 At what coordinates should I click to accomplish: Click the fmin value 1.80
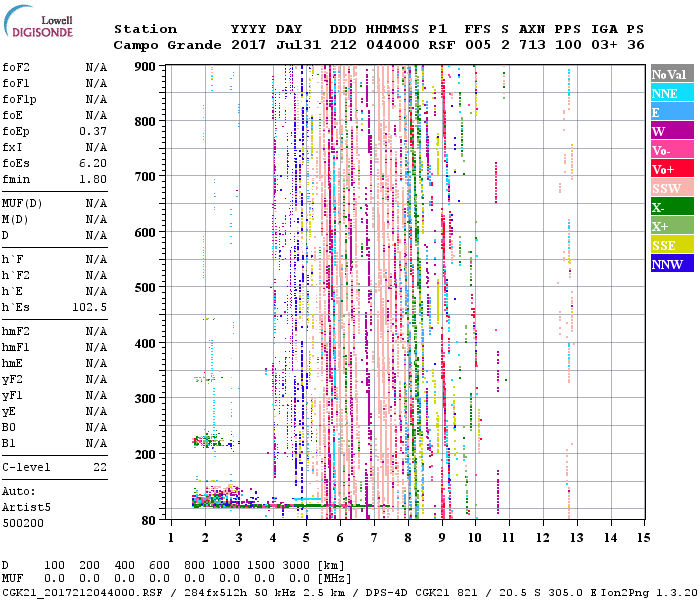93,179
